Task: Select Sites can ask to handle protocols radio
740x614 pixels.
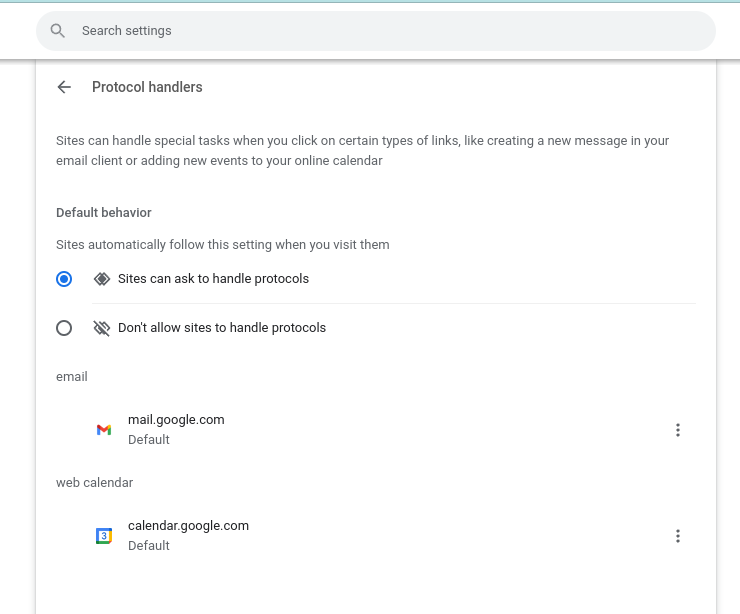Action: (64, 279)
